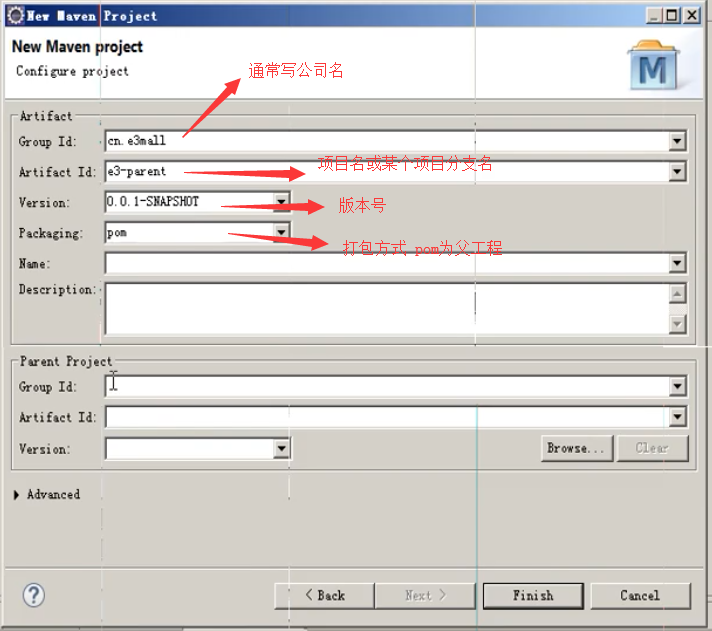
Task: Click the Cancel button
Action: tap(640, 596)
